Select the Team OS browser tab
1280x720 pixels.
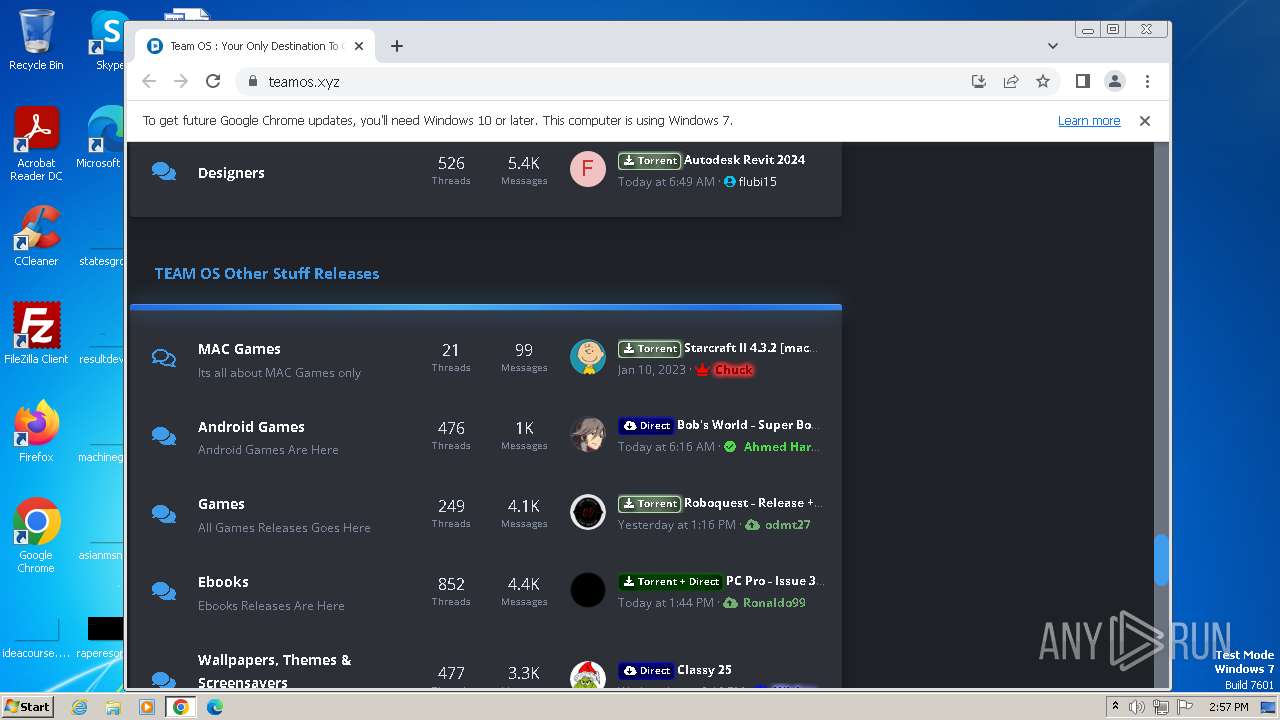pyautogui.click(x=256, y=46)
